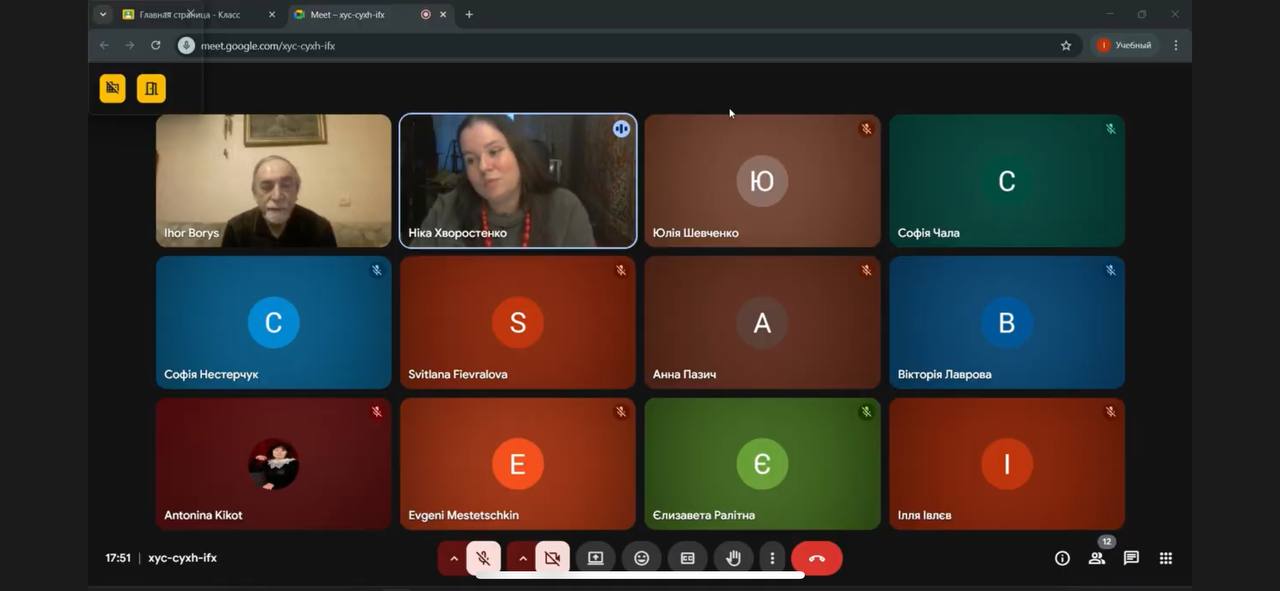Open a new browser tab
This screenshot has width=1280, height=591.
point(469,15)
